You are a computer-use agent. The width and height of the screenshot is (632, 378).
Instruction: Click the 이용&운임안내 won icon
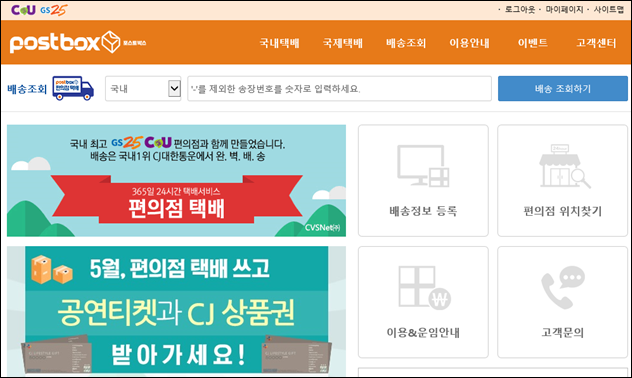click(424, 288)
